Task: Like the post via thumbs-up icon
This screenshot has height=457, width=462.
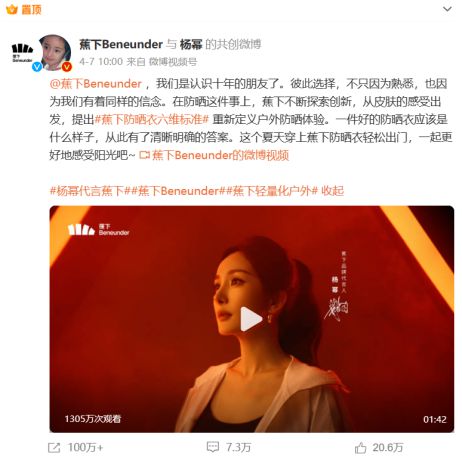Action: pyautogui.click(x=360, y=448)
